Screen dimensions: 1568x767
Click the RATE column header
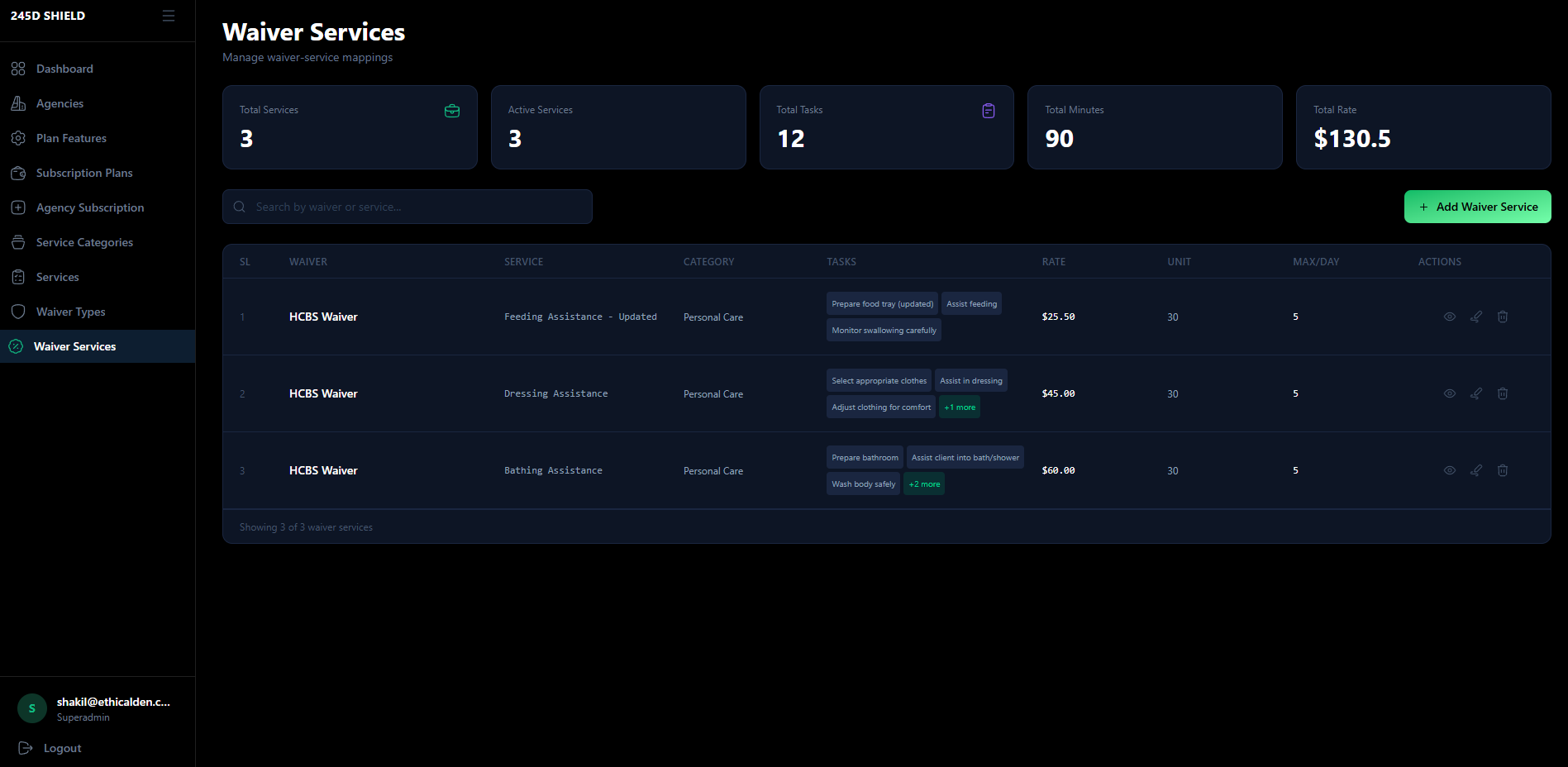point(1054,261)
